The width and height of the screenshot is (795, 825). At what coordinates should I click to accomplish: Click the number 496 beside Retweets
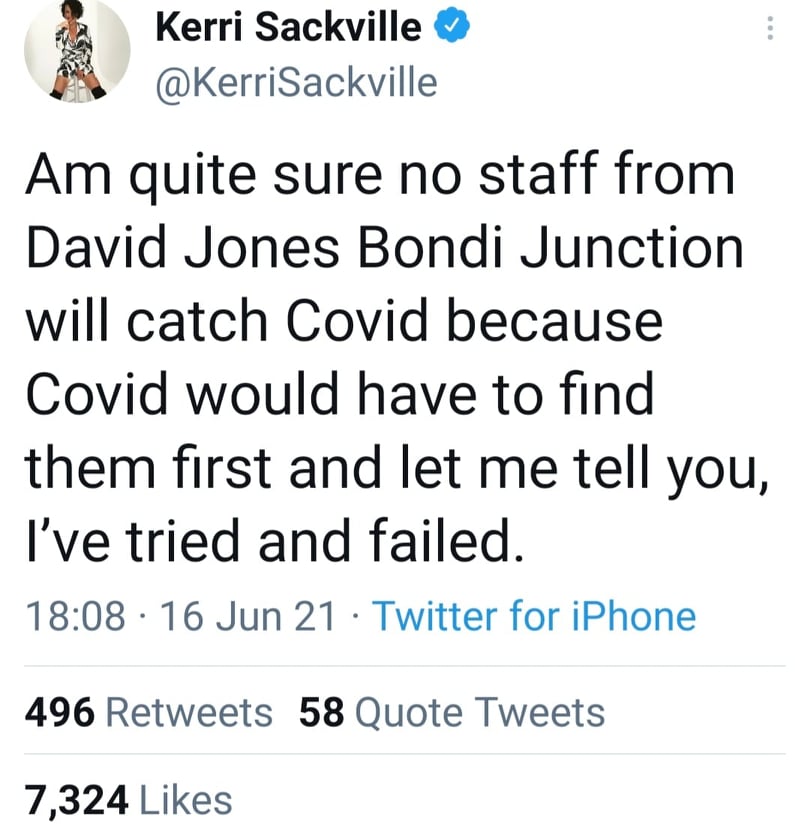click(x=59, y=712)
